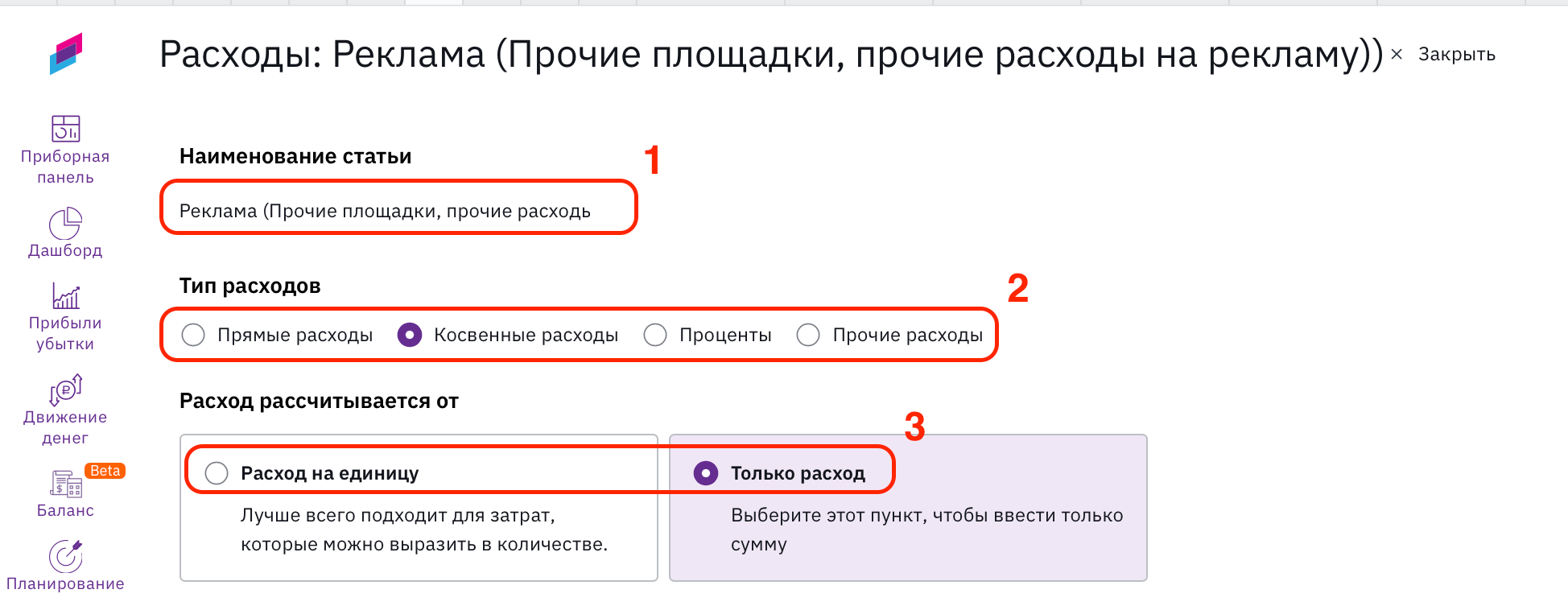
Task: Open the Планирование icon
Action: point(65,556)
